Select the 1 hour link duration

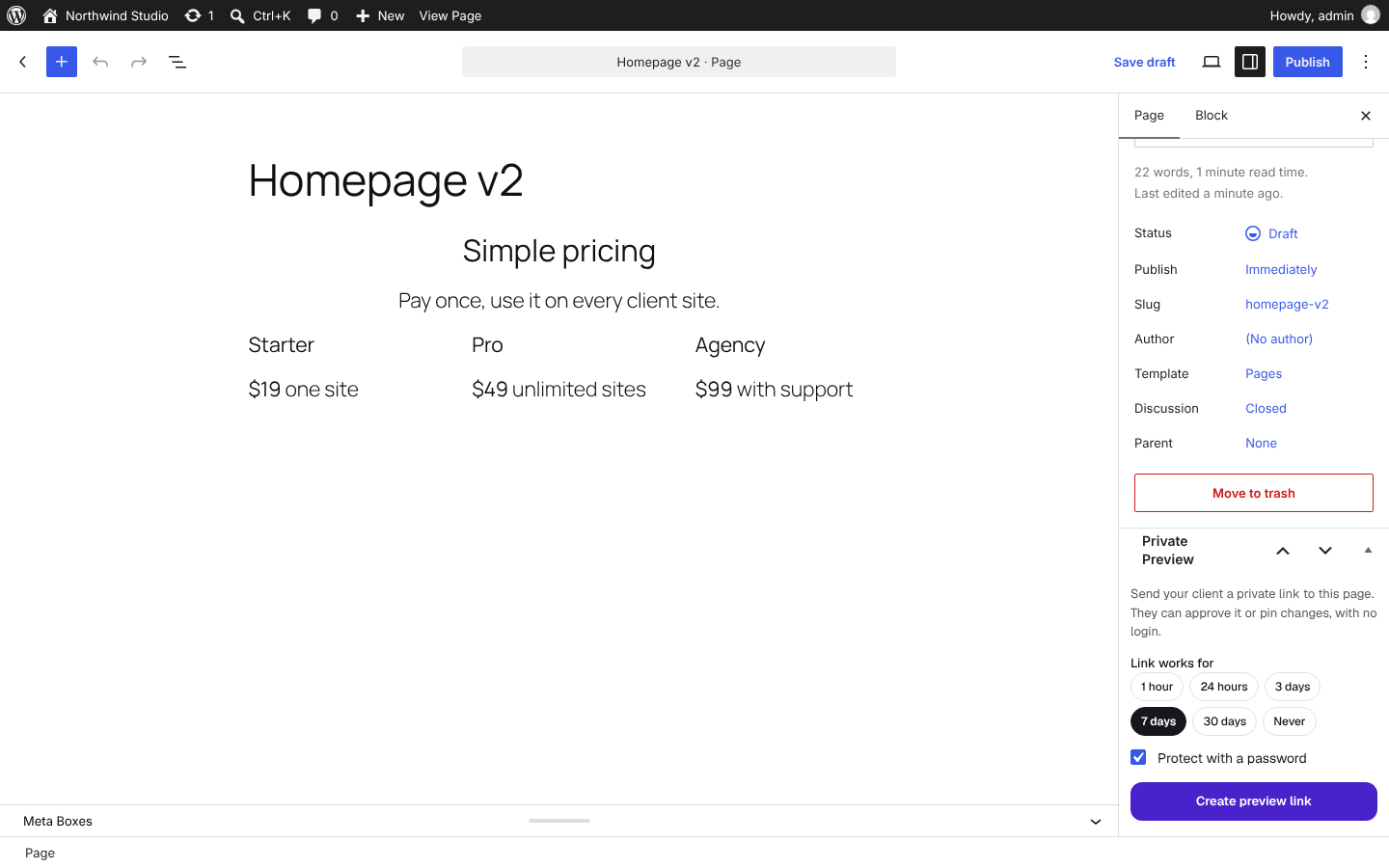tap(1157, 687)
